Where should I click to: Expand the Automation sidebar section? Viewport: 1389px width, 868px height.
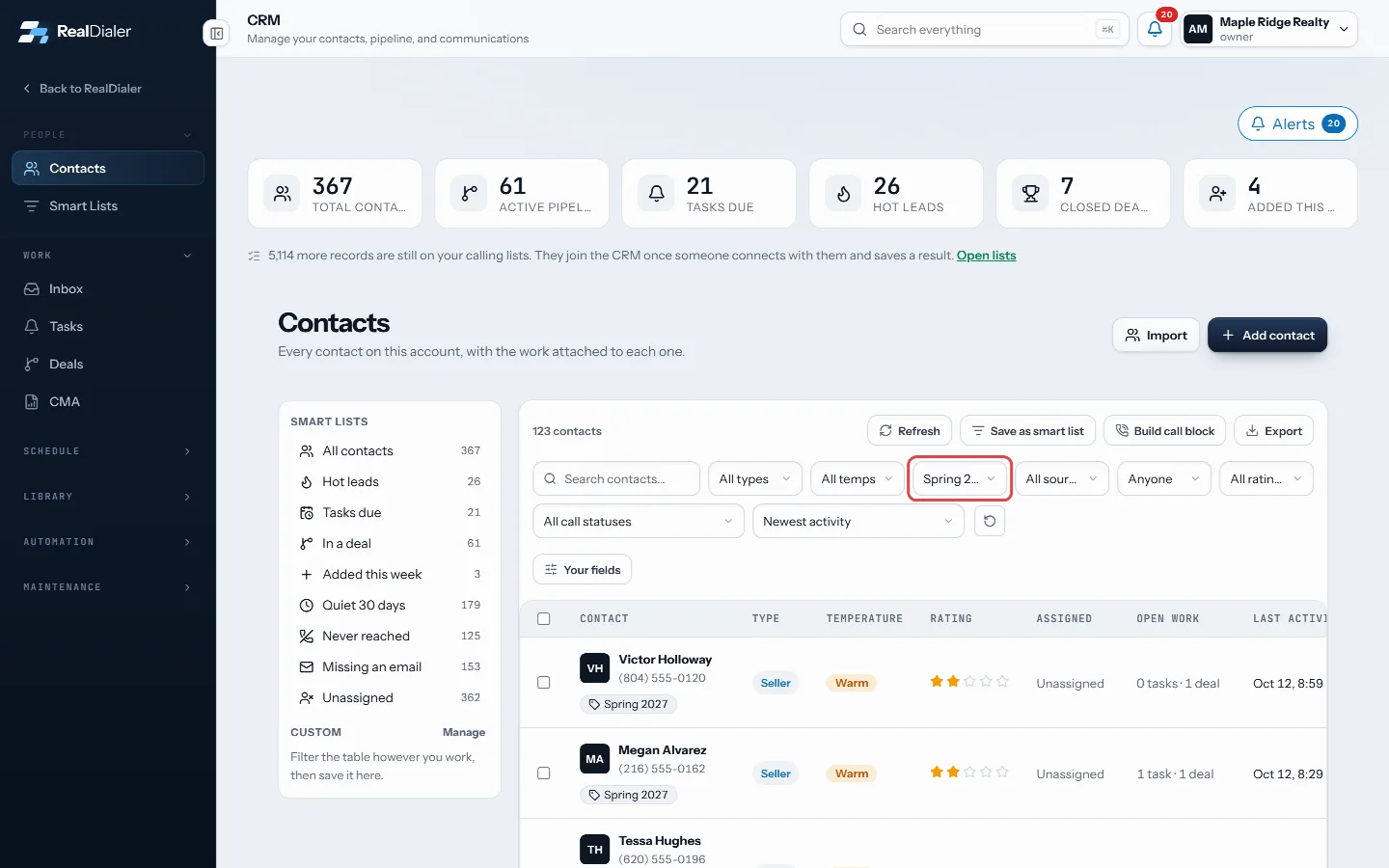(x=108, y=542)
